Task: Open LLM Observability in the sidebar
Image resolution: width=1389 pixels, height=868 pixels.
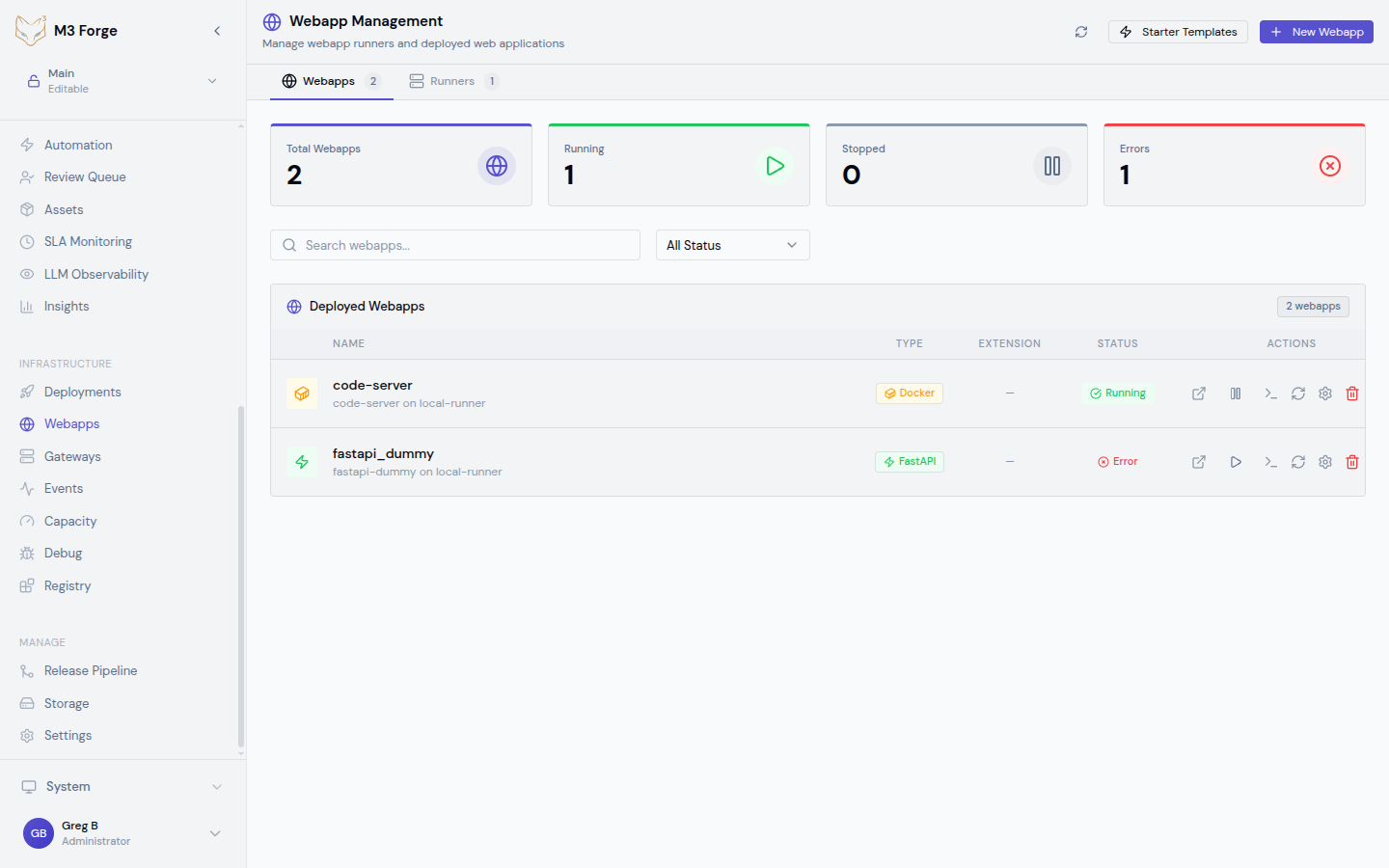Action: (x=96, y=274)
